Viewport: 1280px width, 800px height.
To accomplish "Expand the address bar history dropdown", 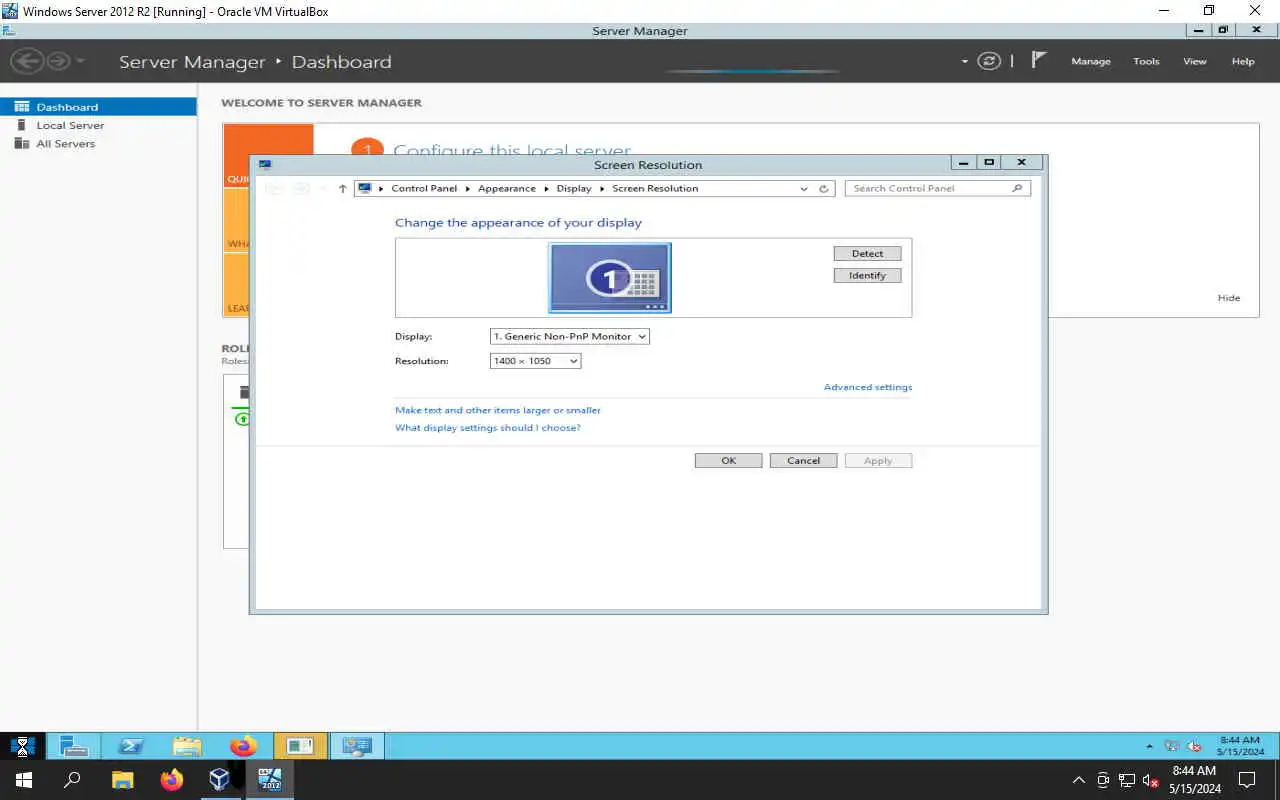I will (x=804, y=188).
